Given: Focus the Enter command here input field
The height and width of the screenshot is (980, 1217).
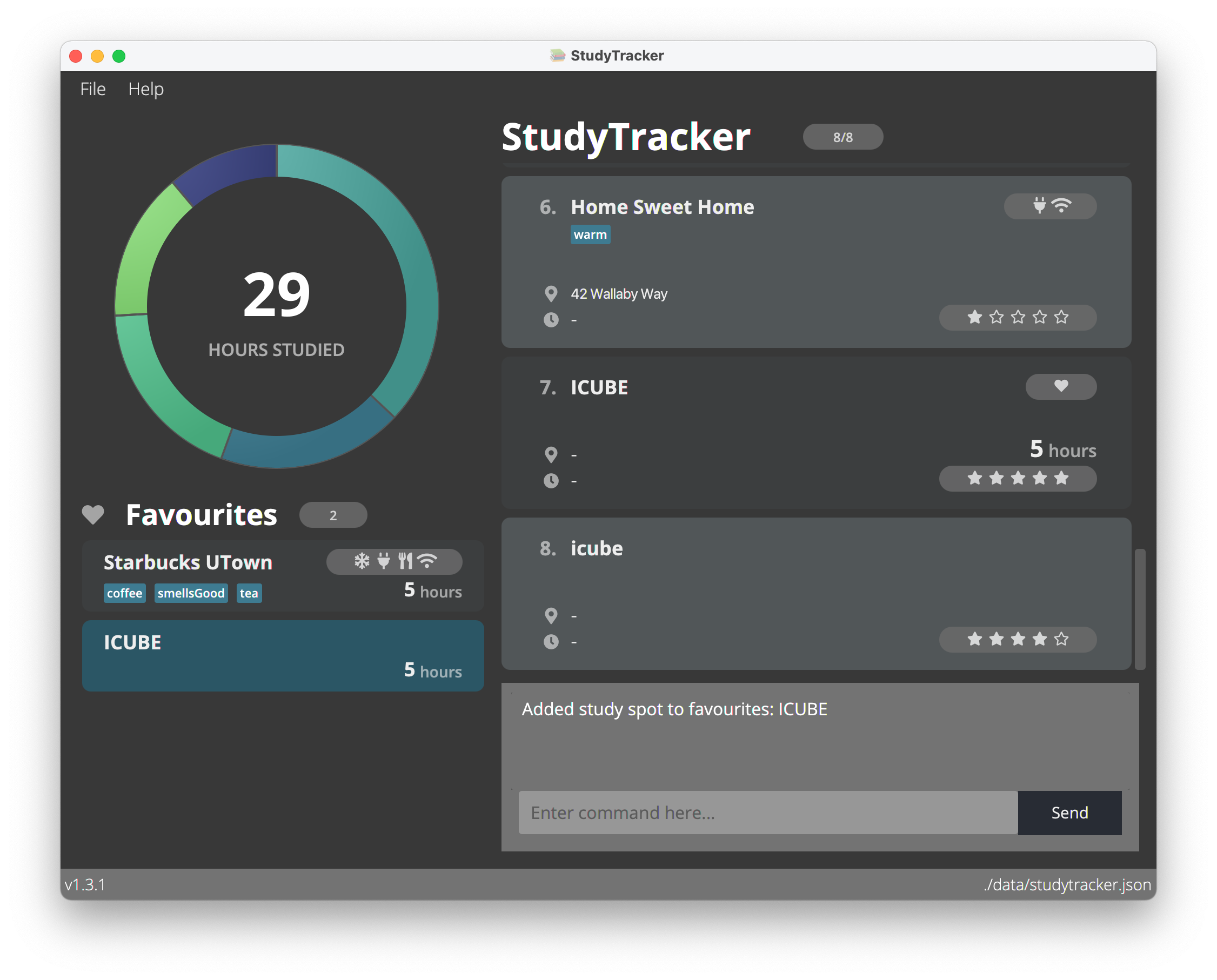Looking at the screenshot, I should click(767, 813).
